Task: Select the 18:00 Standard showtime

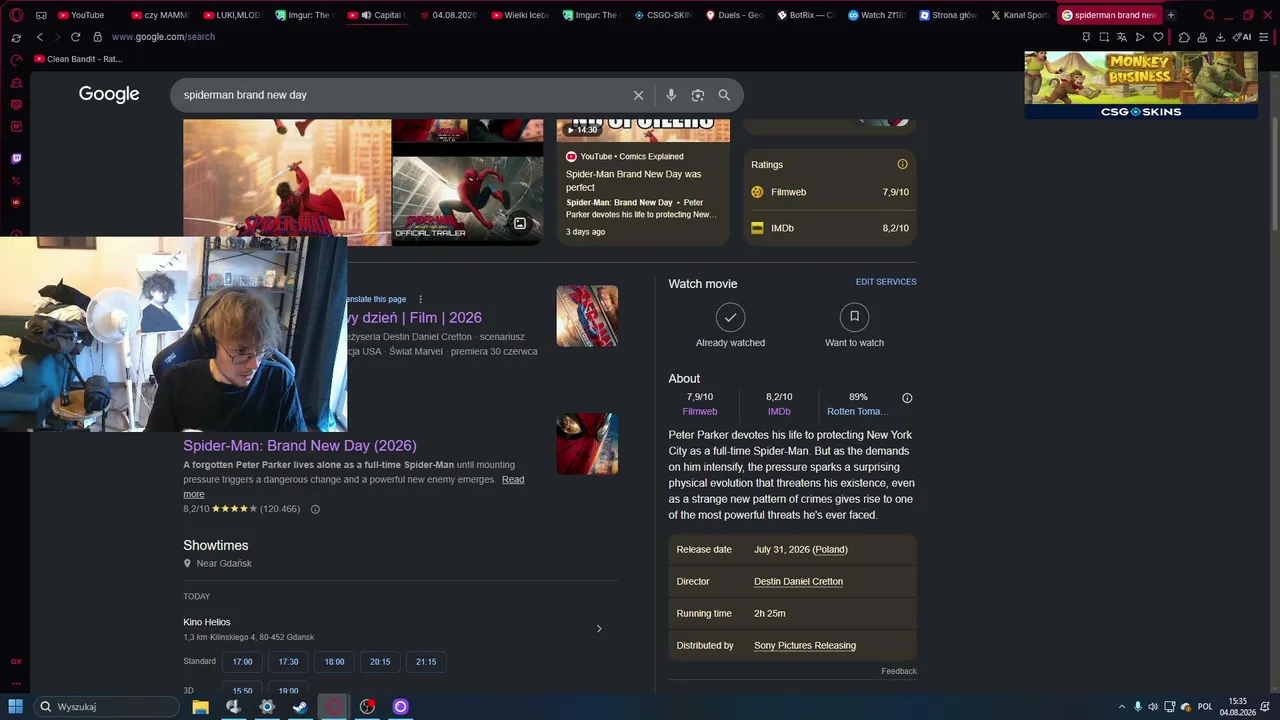Action: pyautogui.click(x=334, y=662)
